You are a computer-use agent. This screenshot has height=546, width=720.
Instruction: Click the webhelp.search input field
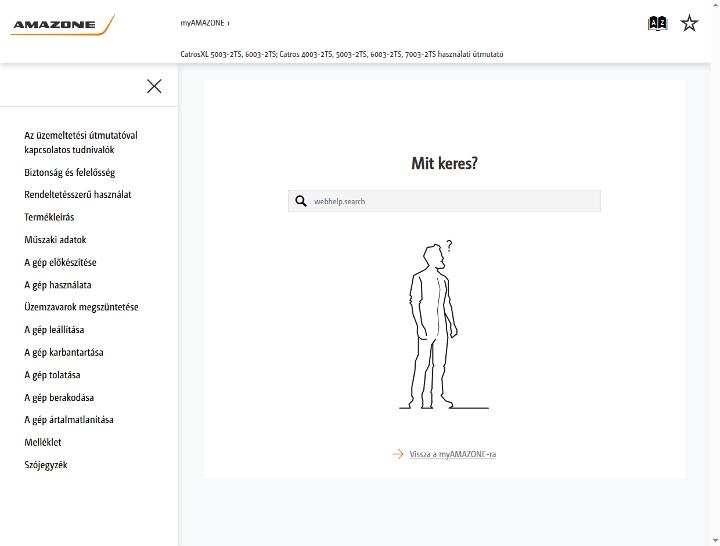click(x=444, y=201)
